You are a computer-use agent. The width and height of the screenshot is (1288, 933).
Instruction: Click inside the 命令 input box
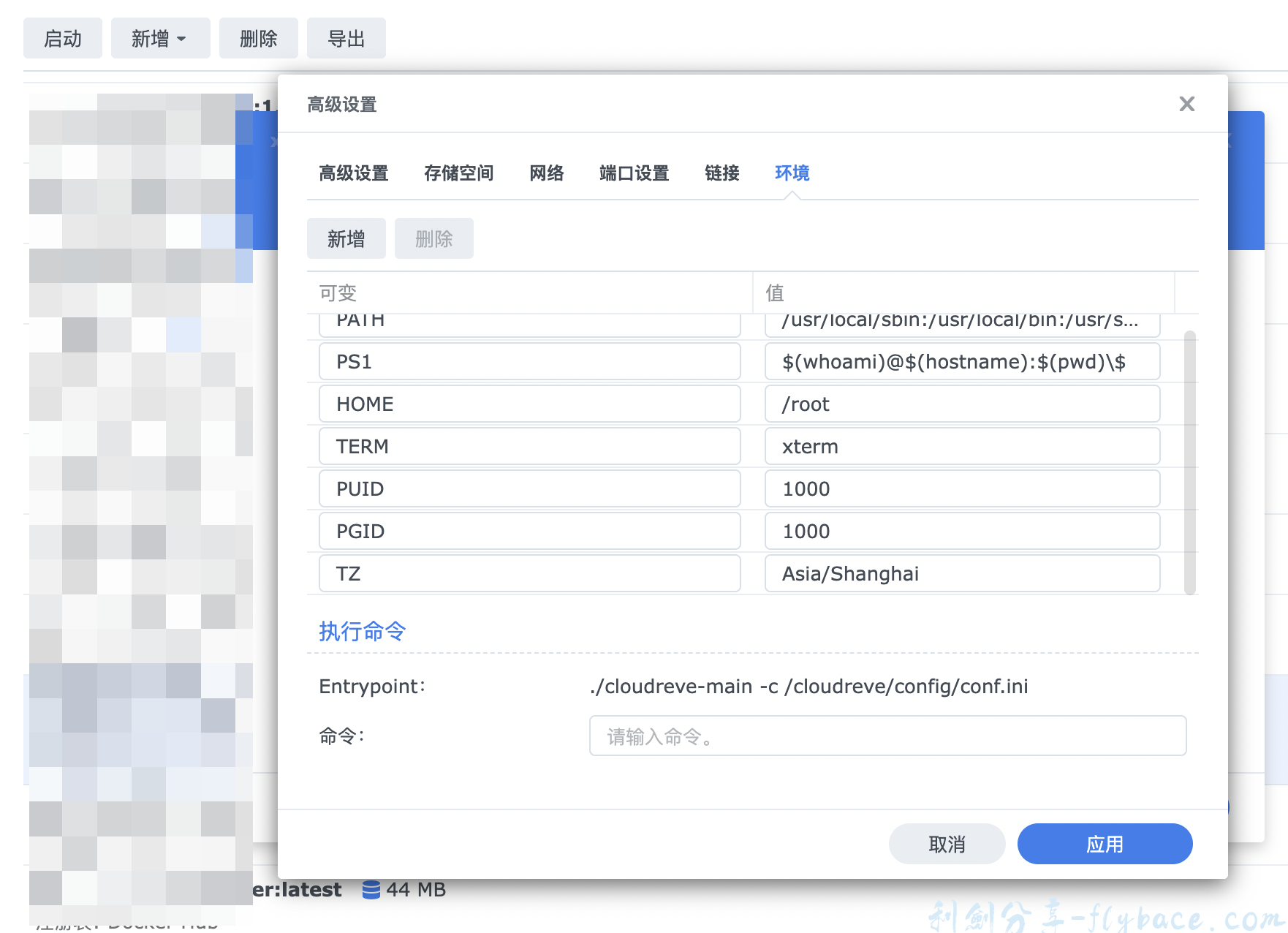887,736
